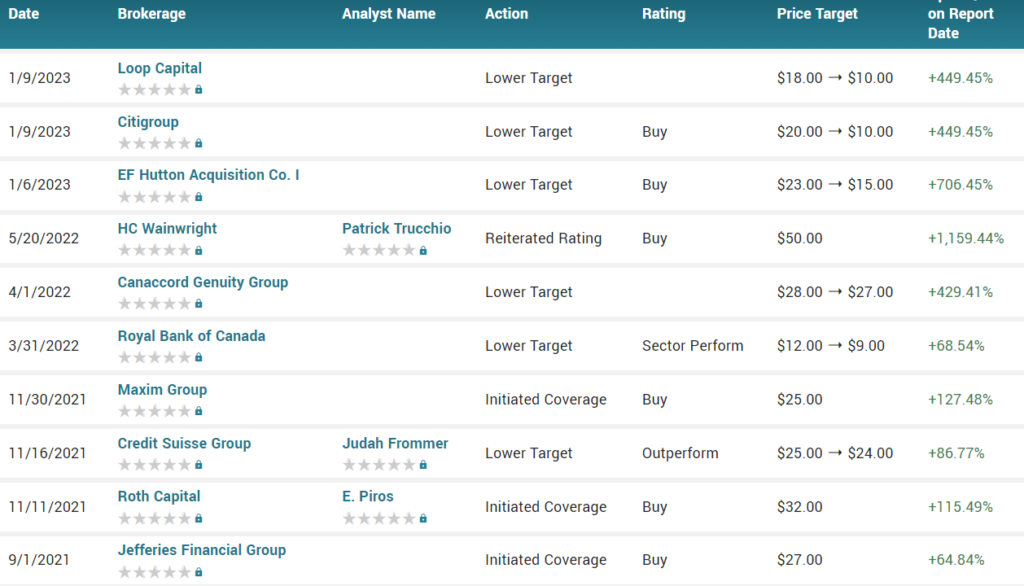
Task: Select the Reiterated Rating action cell
Action: (x=543, y=238)
